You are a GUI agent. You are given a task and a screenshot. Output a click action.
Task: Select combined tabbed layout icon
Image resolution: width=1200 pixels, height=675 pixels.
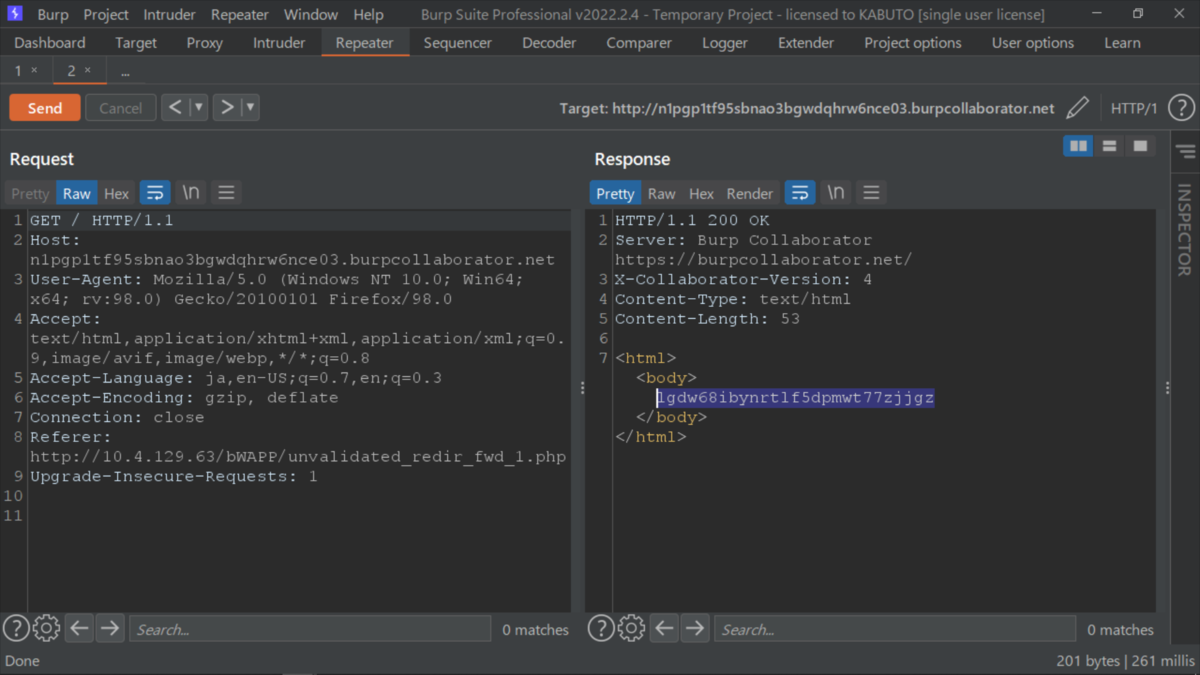(1140, 146)
